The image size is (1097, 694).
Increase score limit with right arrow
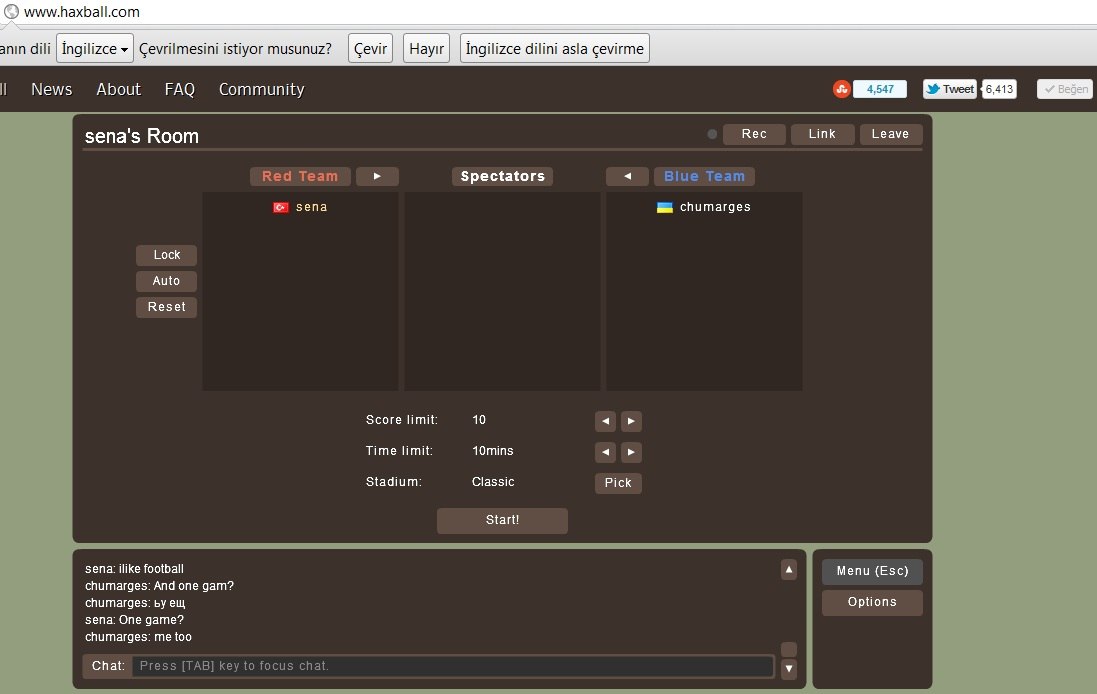(x=631, y=421)
